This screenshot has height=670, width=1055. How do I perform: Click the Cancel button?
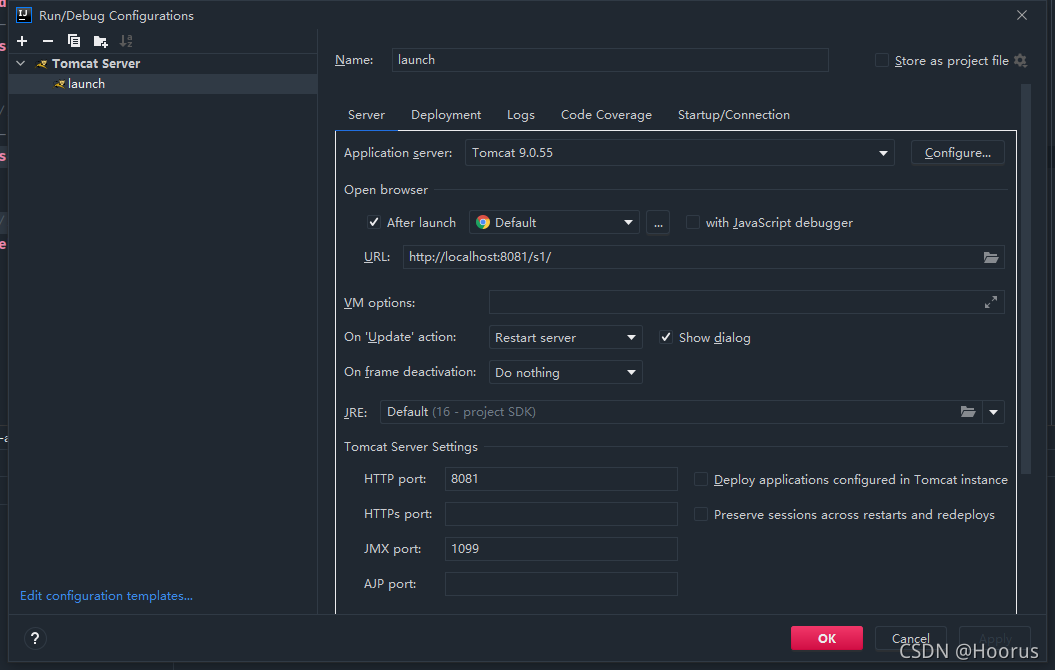point(910,638)
